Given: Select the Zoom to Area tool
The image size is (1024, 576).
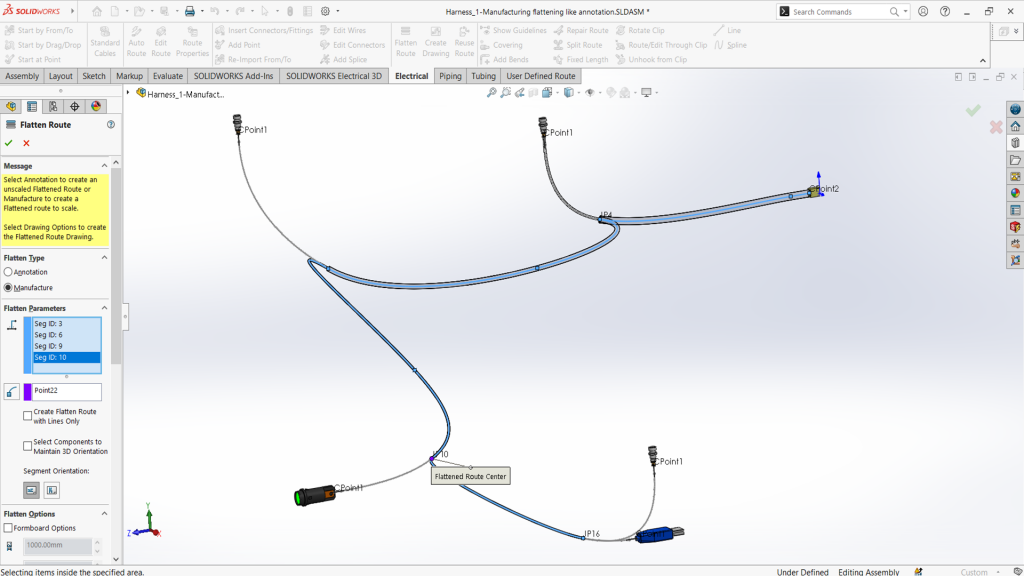Looking at the screenshot, I should coord(504,92).
